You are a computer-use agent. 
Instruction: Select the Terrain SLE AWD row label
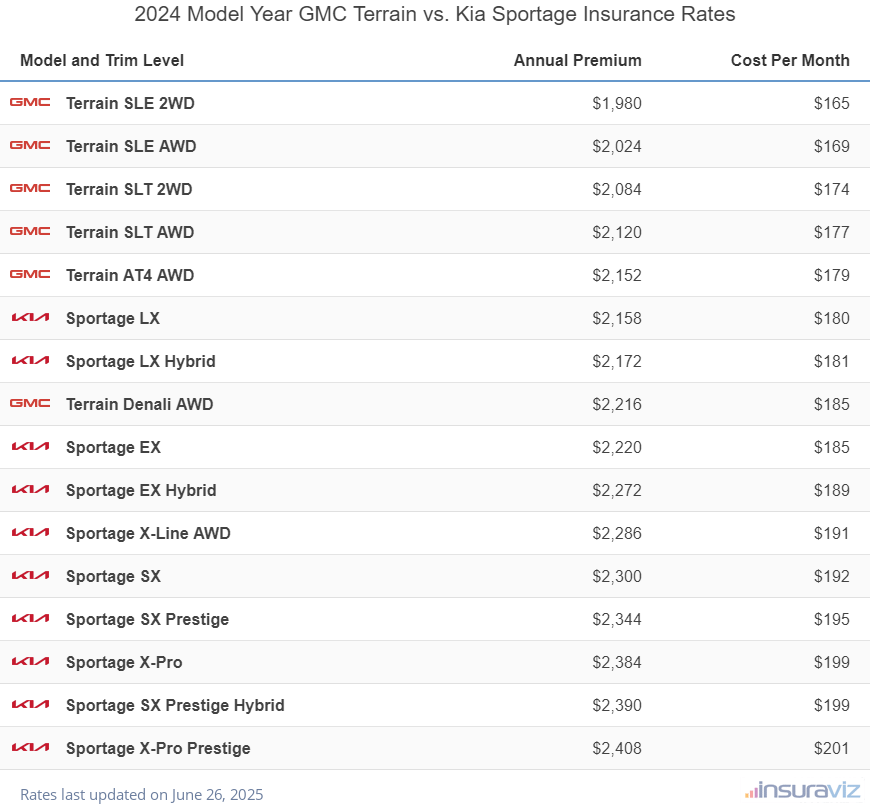pyautogui.click(x=131, y=146)
